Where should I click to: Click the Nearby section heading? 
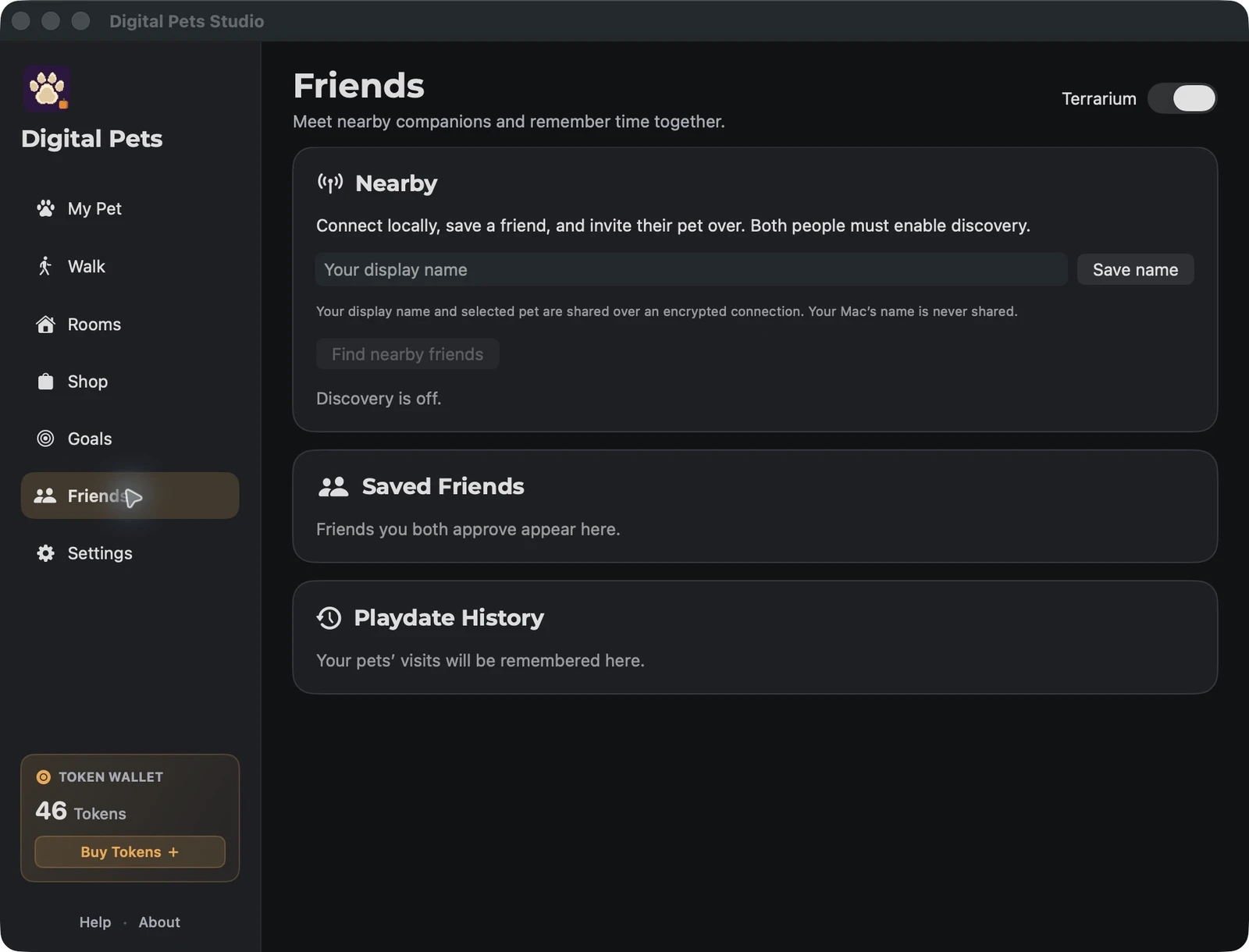point(396,183)
